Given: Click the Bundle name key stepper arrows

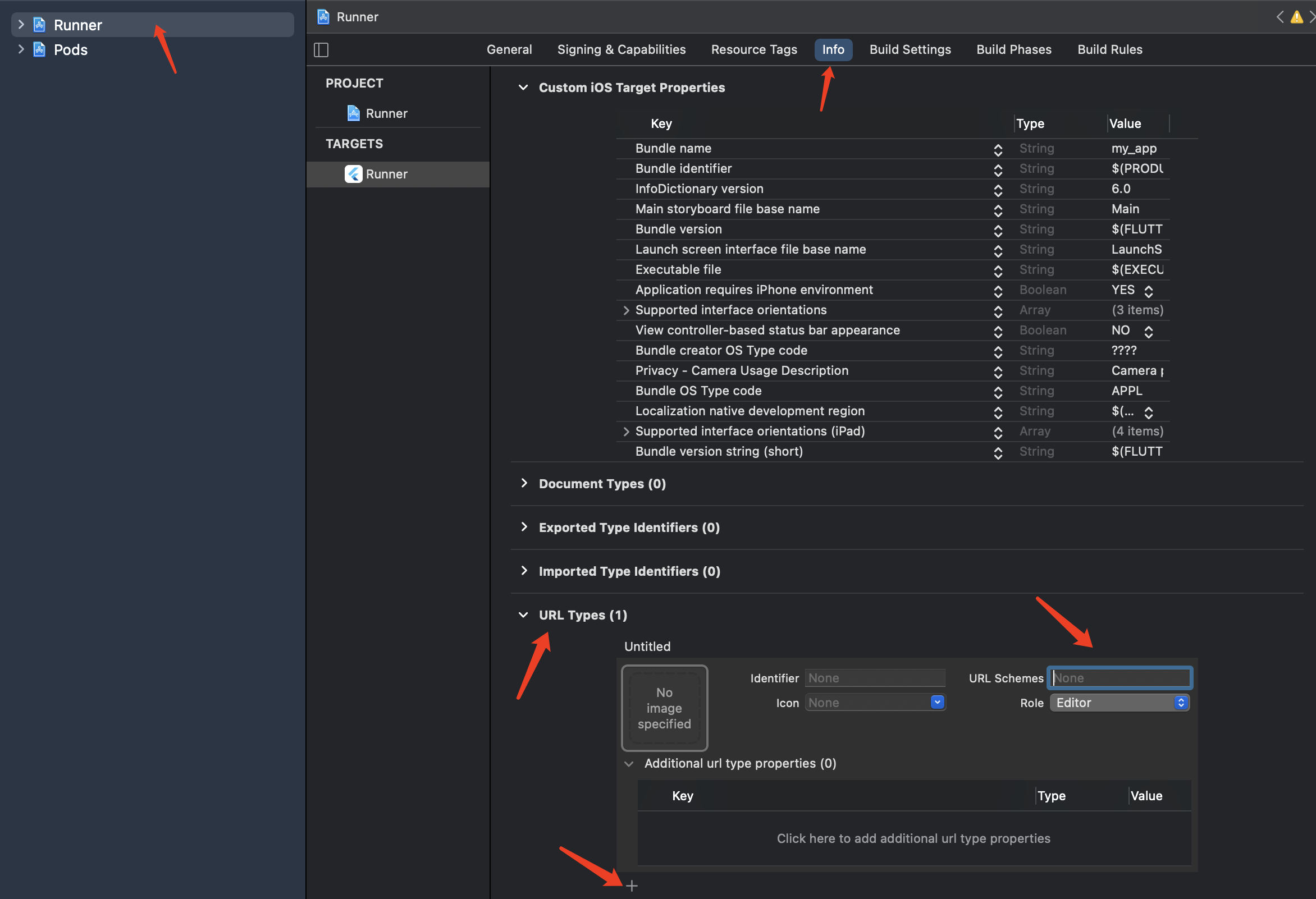Looking at the screenshot, I should (x=998, y=149).
